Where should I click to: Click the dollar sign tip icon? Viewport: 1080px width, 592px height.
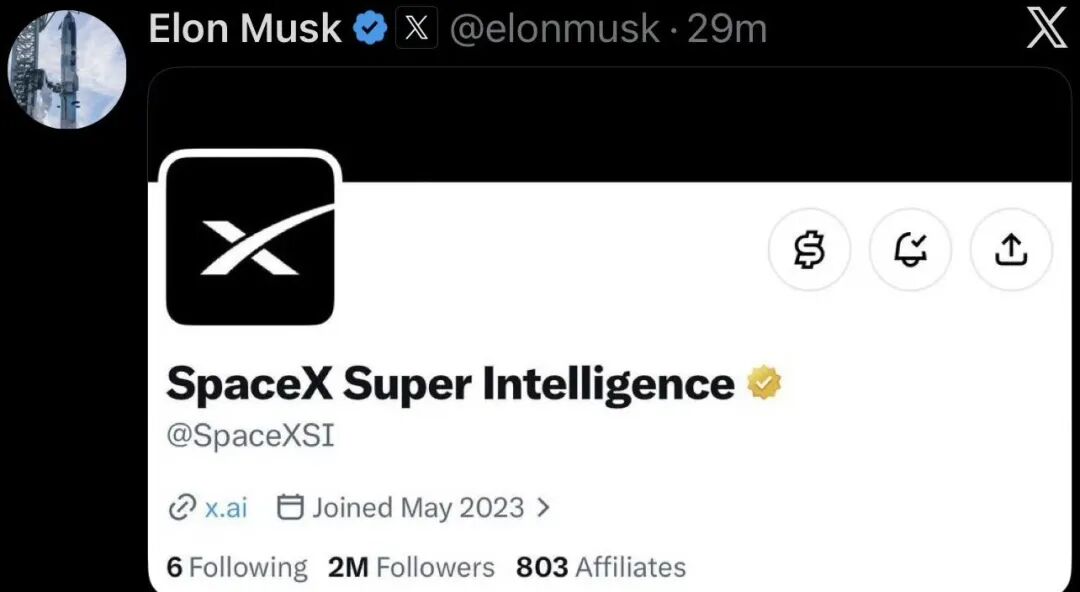tap(809, 249)
